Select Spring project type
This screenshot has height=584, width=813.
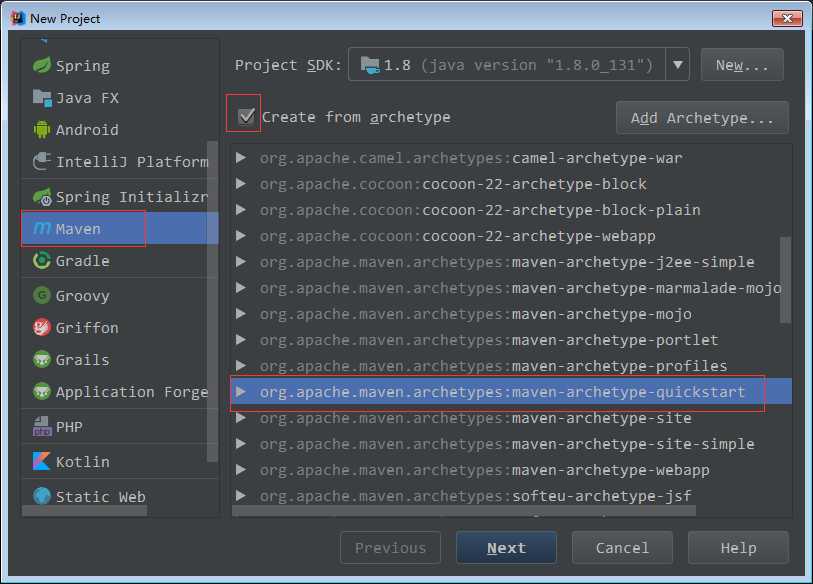click(x=114, y=66)
